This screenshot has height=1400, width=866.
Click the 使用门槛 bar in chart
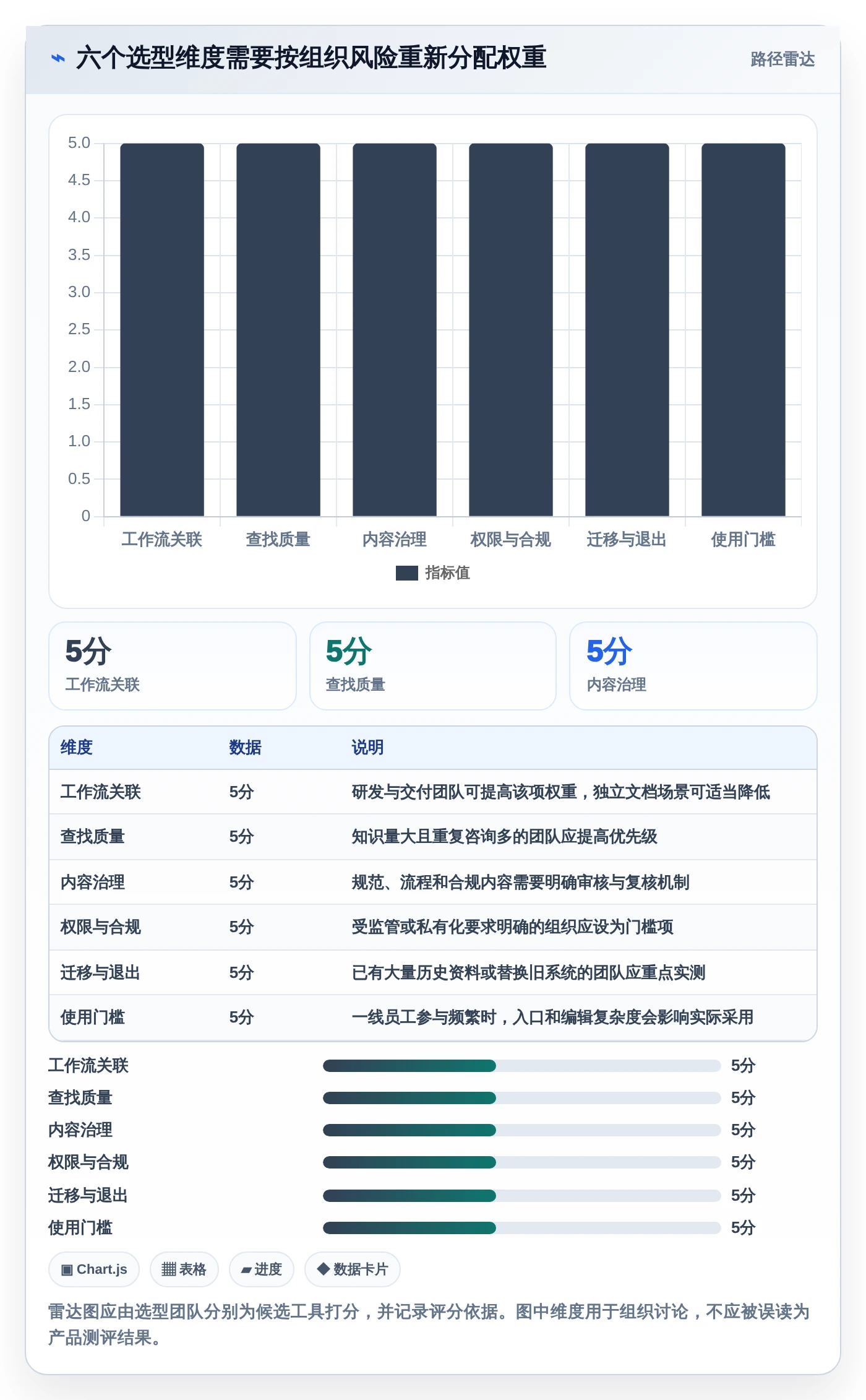744,330
